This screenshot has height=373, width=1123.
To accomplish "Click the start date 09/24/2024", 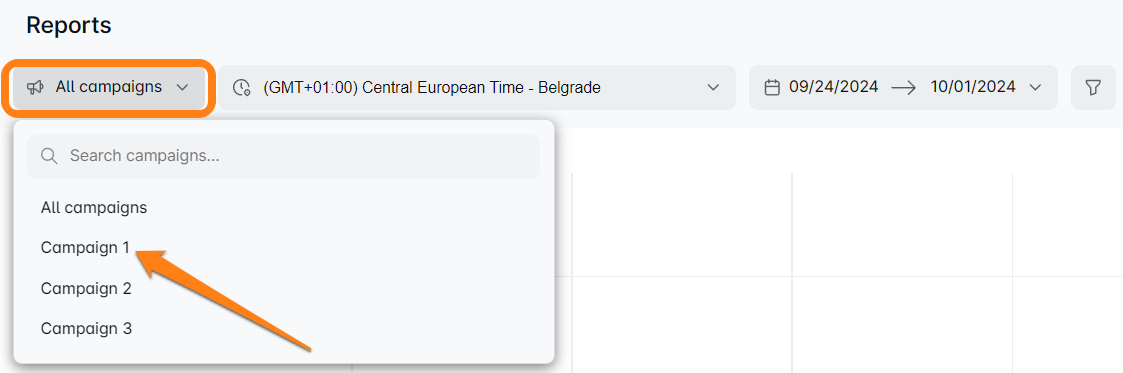I will pos(834,87).
